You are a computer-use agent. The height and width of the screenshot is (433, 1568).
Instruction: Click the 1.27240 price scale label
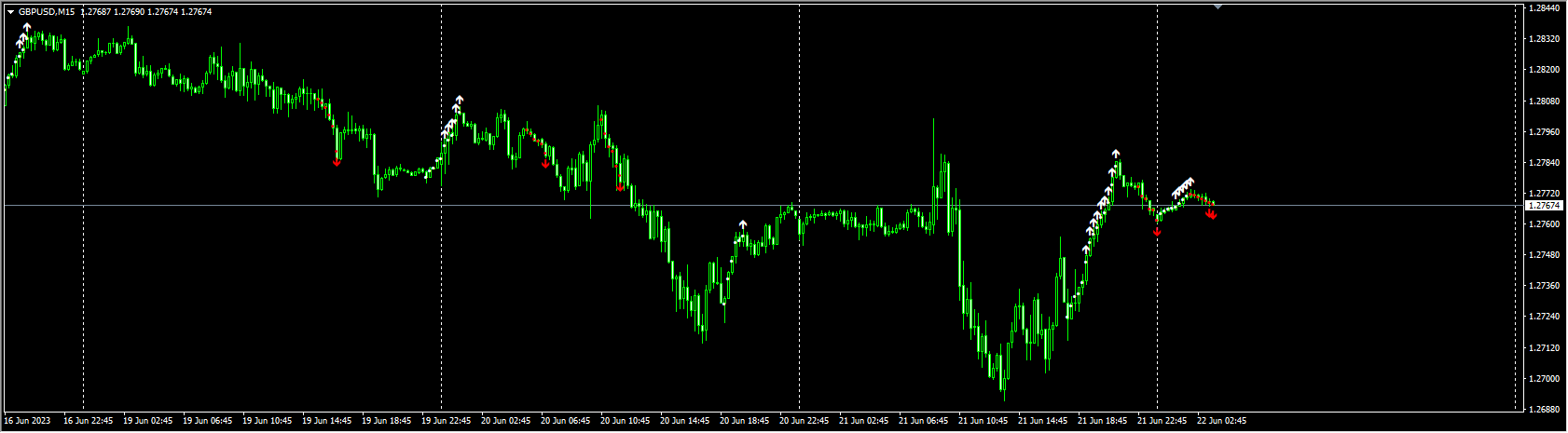point(1546,317)
